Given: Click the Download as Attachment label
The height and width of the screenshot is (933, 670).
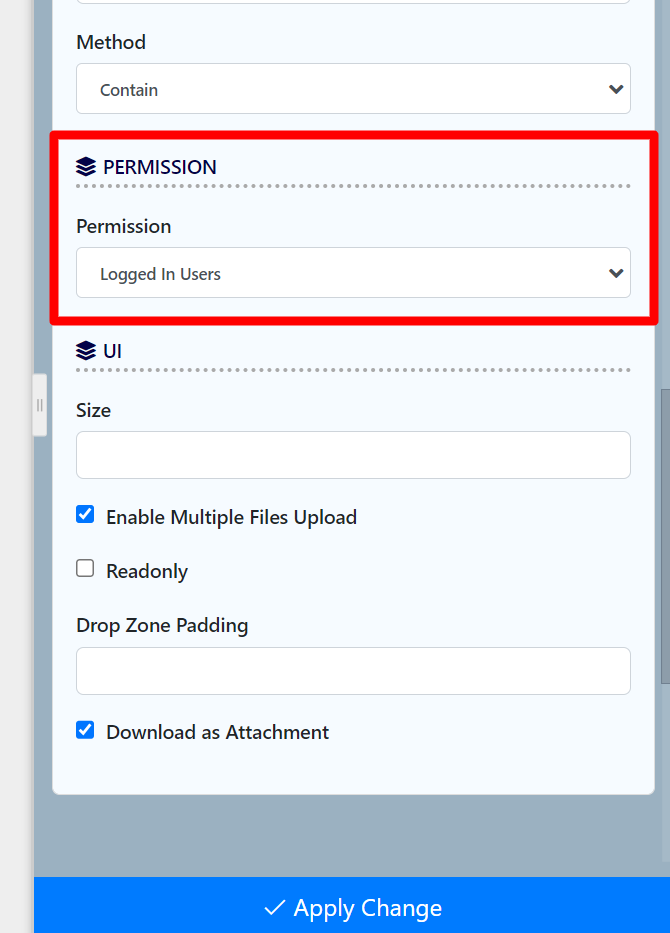Looking at the screenshot, I should pos(217,732).
